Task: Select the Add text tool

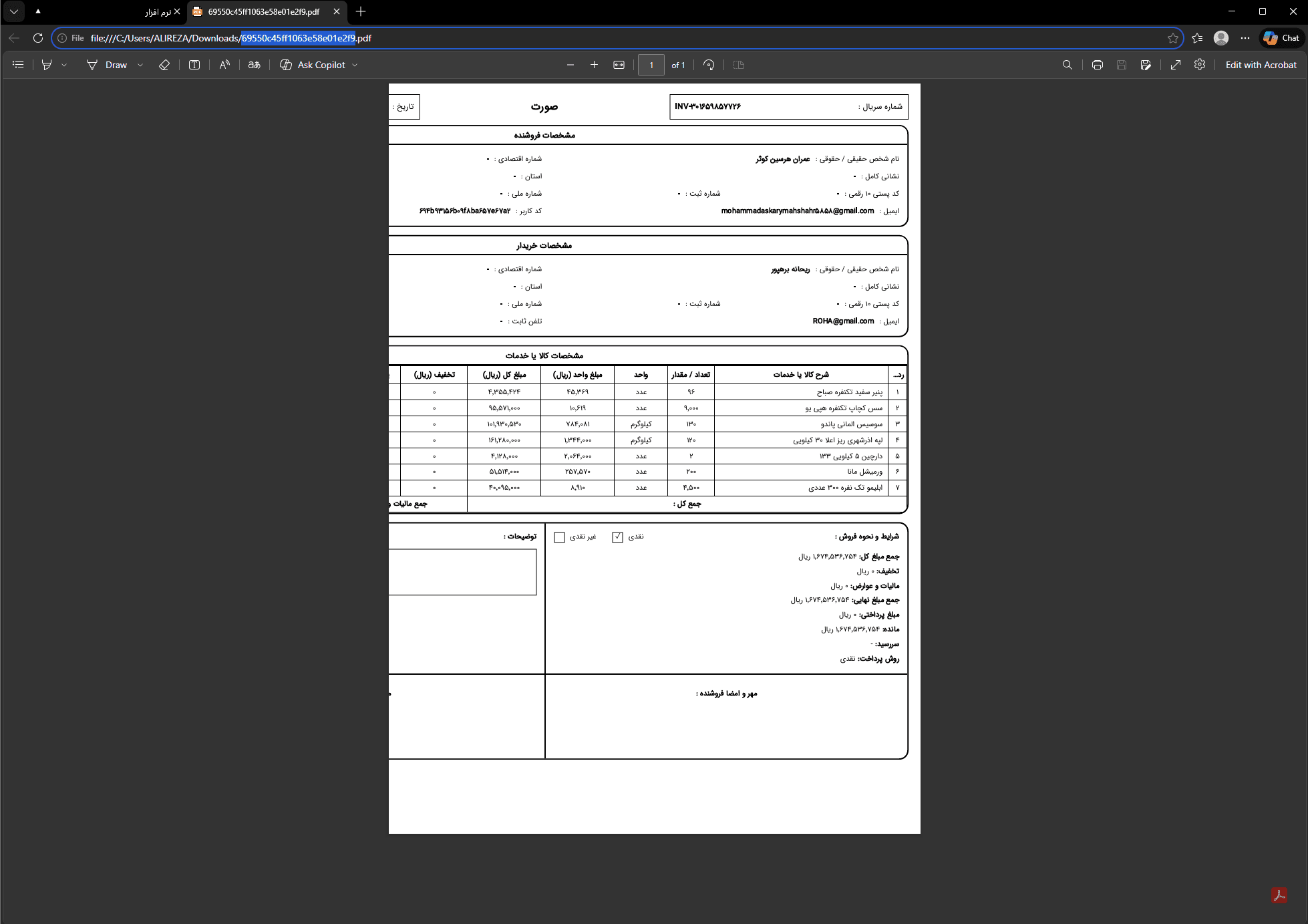Action: click(194, 64)
